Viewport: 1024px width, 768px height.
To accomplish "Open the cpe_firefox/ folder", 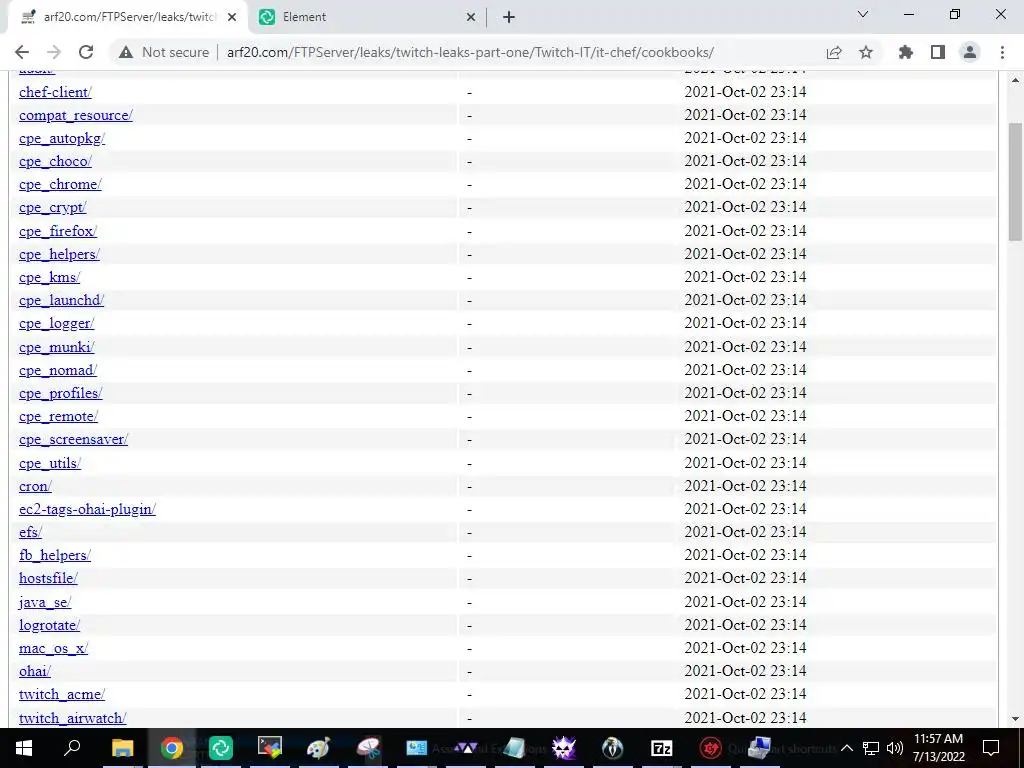I will coord(58,231).
